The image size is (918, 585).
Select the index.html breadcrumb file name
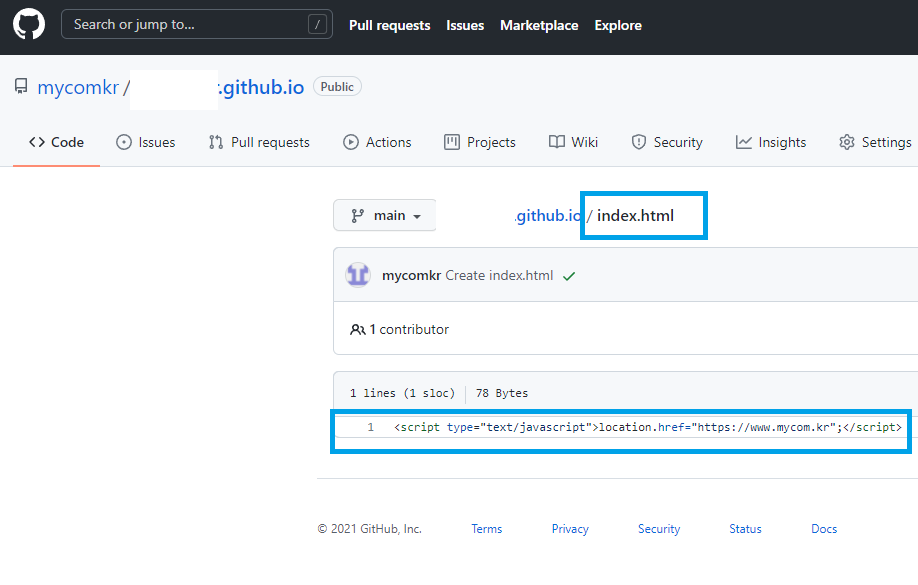coord(635,216)
